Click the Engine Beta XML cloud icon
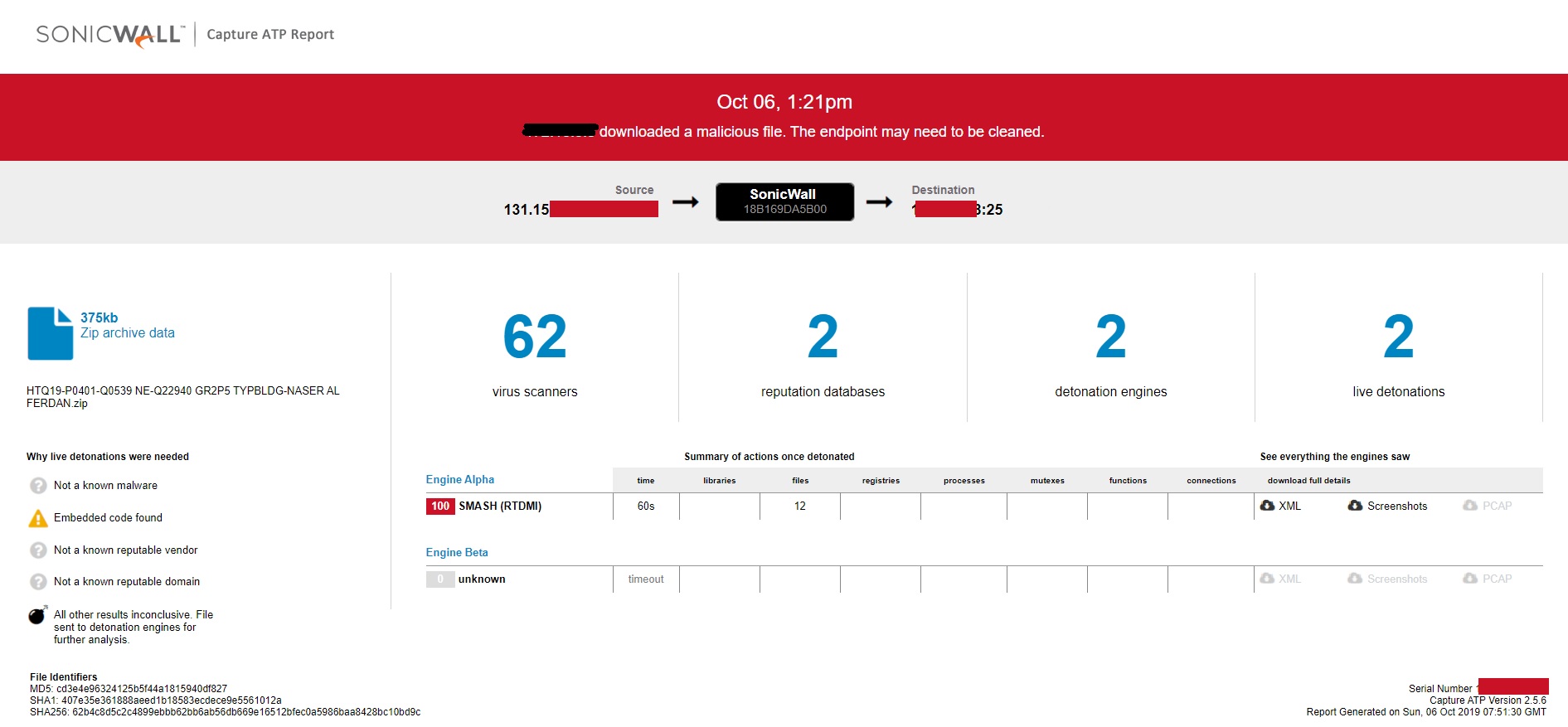 pyautogui.click(x=1267, y=579)
